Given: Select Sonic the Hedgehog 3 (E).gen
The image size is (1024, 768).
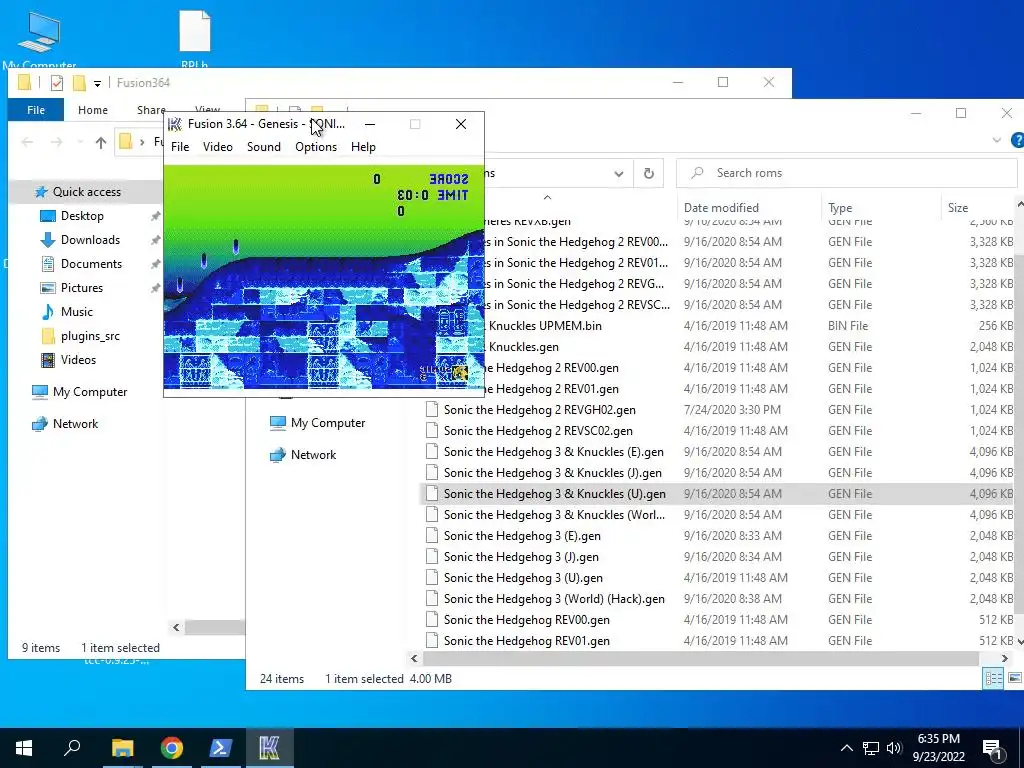Looking at the screenshot, I should tap(718, 536).
